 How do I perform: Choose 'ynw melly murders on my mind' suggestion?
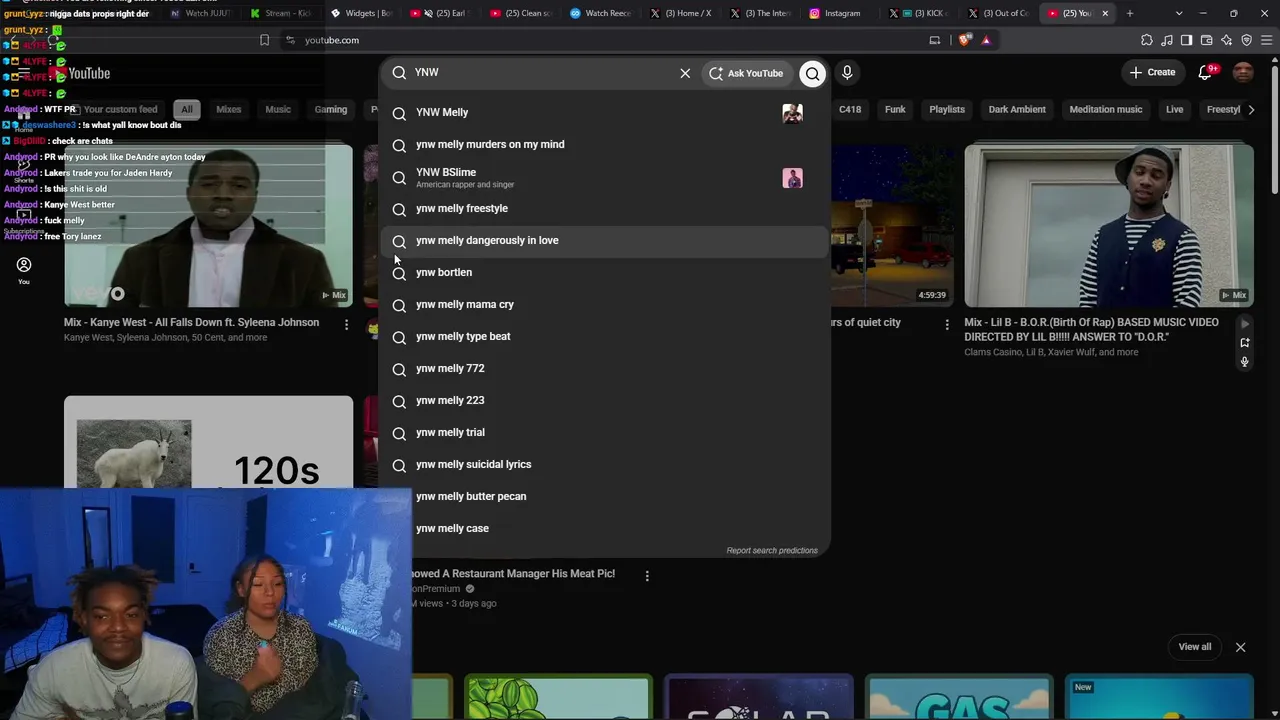click(605, 145)
